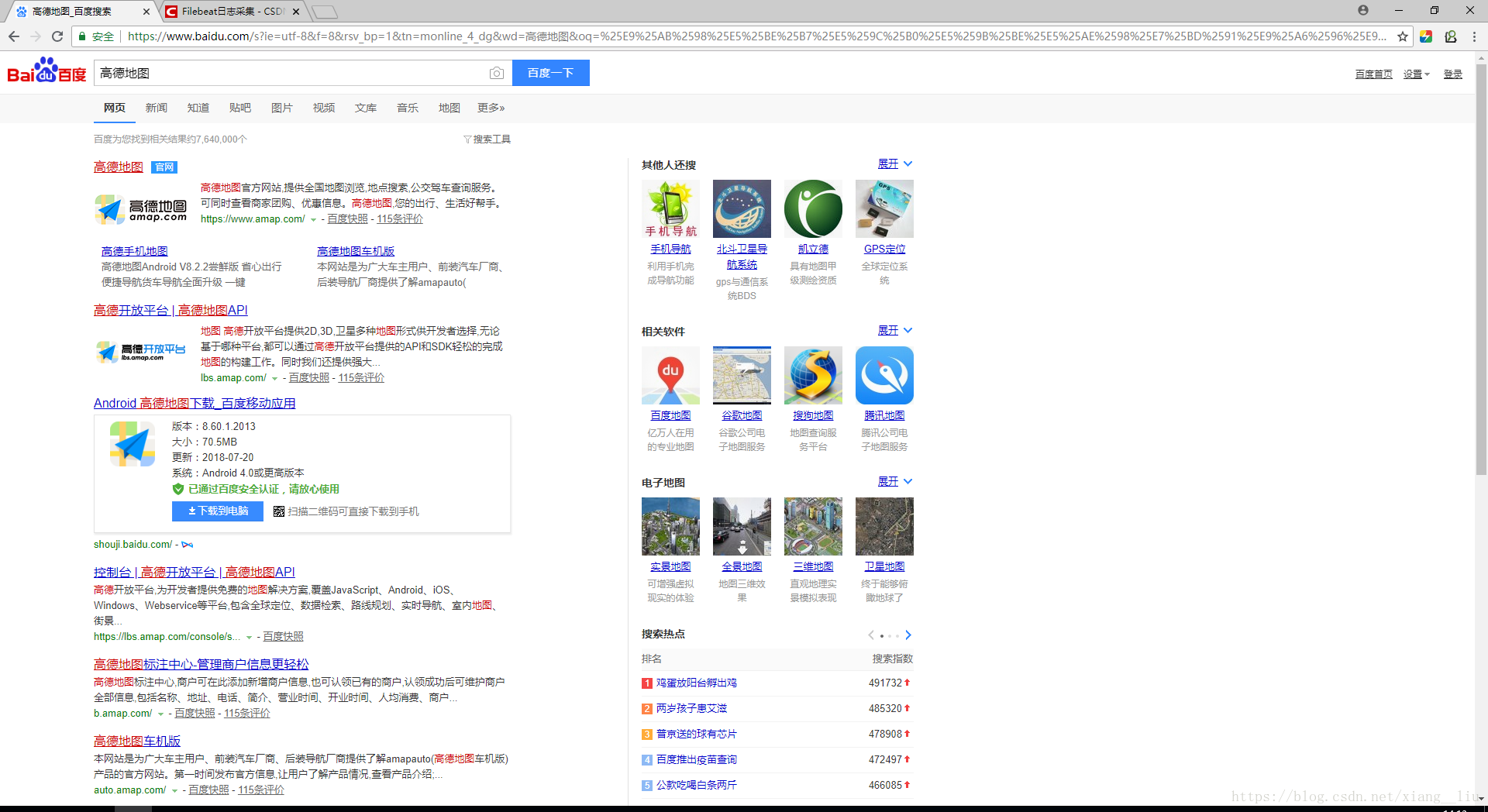Click 百度一下 search button
Viewport: 1488px width, 812px height.
coord(551,73)
